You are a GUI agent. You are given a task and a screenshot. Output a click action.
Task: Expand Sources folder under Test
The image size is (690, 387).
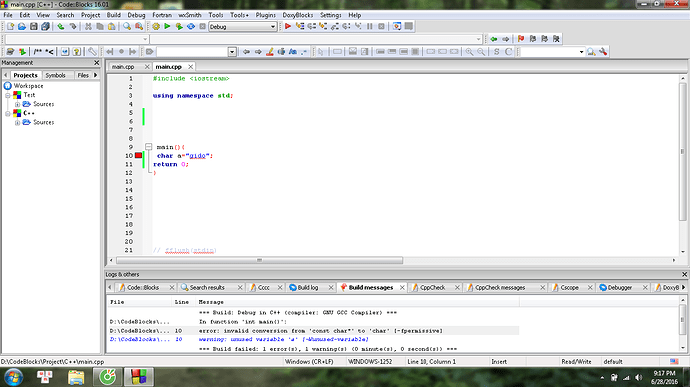click(x=17, y=104)
